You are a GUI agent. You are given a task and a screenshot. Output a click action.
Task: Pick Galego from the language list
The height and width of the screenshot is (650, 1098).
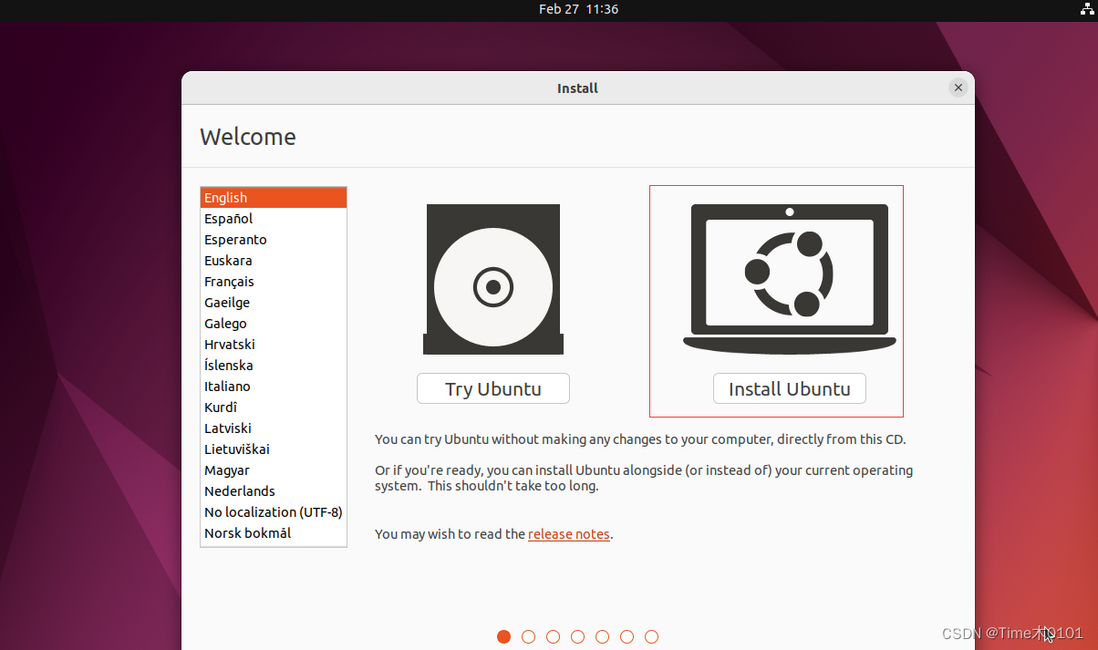[273, 324]
